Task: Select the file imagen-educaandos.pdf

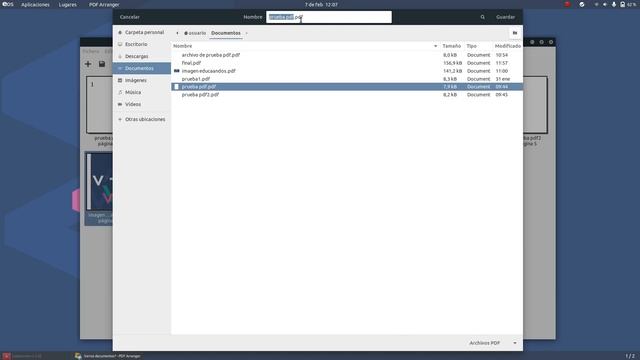Action: click(209, 71)
